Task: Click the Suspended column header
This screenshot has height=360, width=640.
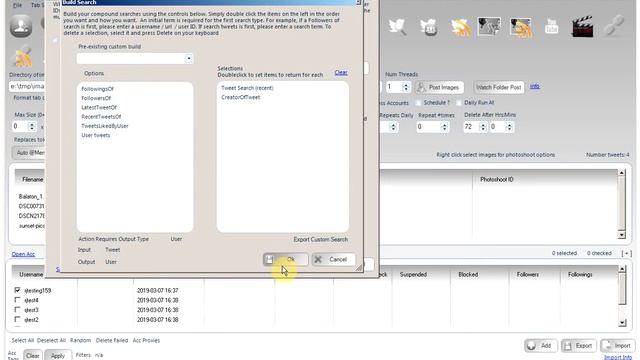Action: coord(413,275)
